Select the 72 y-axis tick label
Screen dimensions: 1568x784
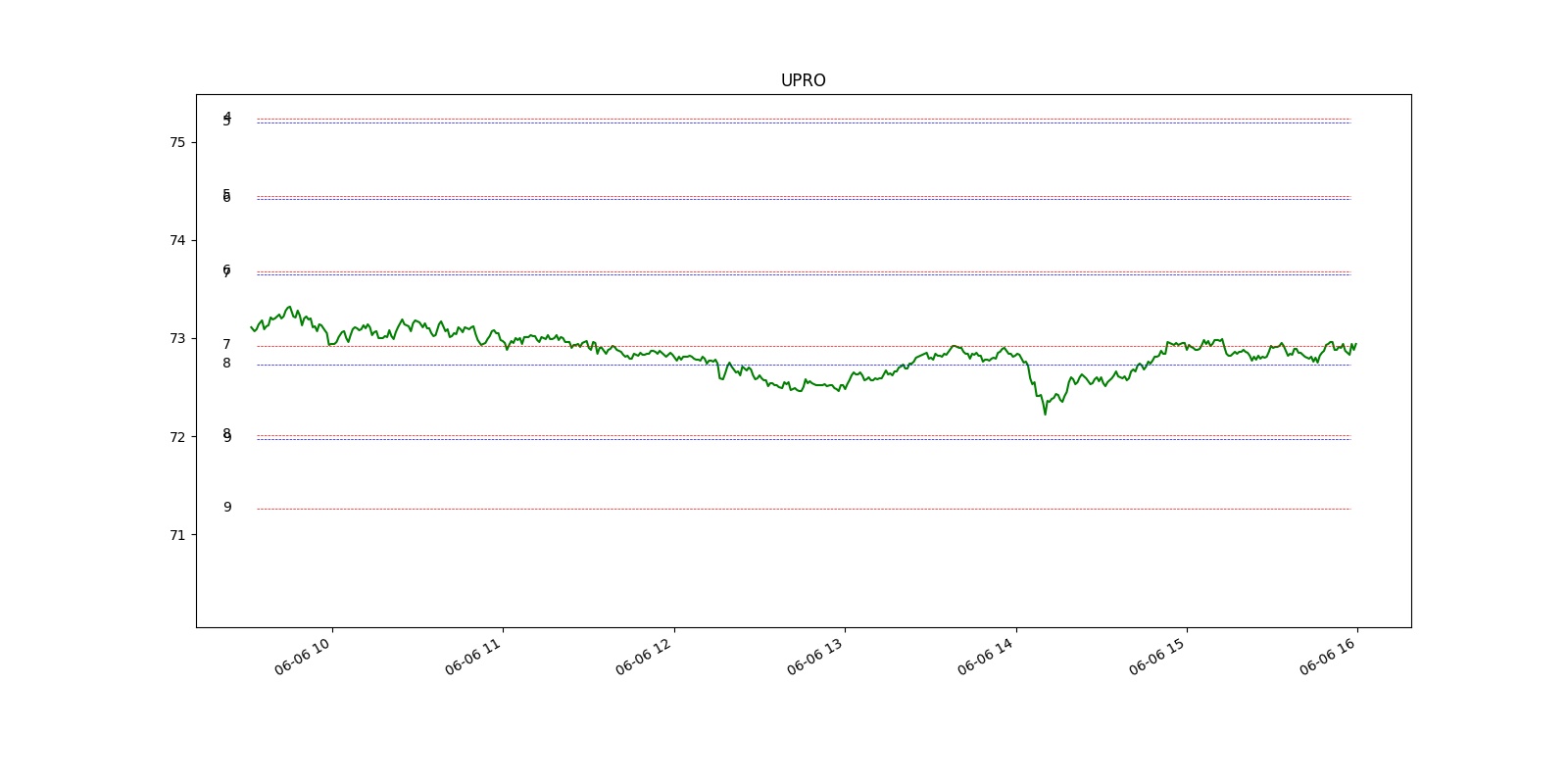tap(177, 436)
